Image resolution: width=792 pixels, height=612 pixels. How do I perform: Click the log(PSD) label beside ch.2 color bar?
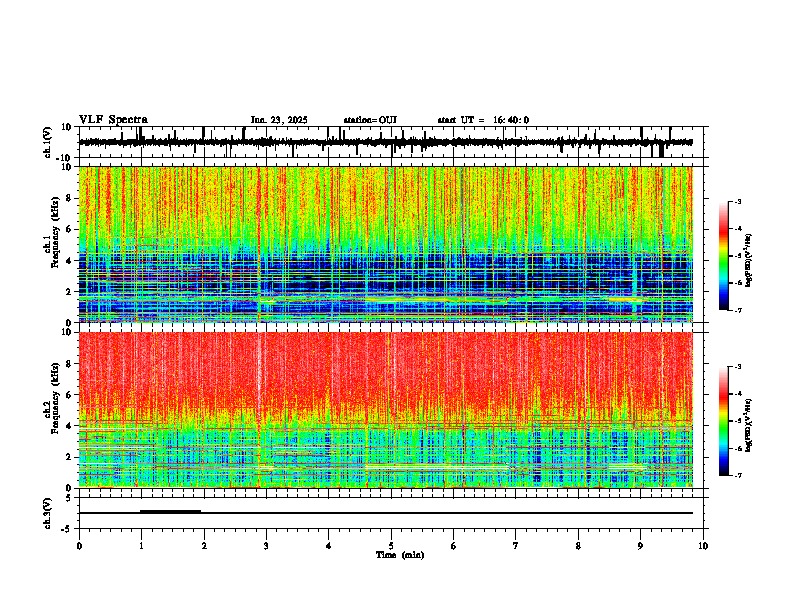pyautogui.click(x=749, y=425)
